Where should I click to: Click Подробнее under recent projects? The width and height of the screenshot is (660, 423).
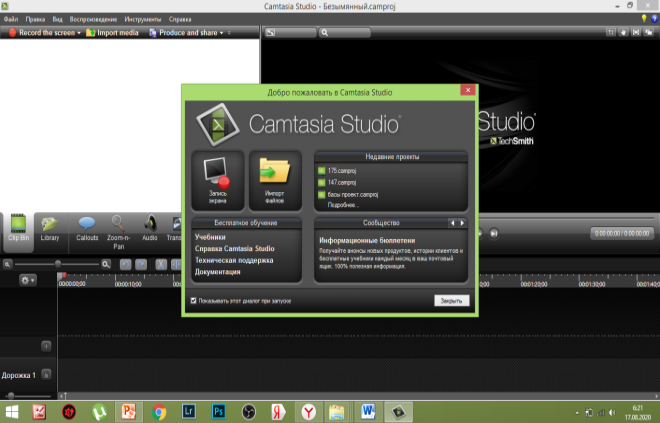tap(343, 205)
